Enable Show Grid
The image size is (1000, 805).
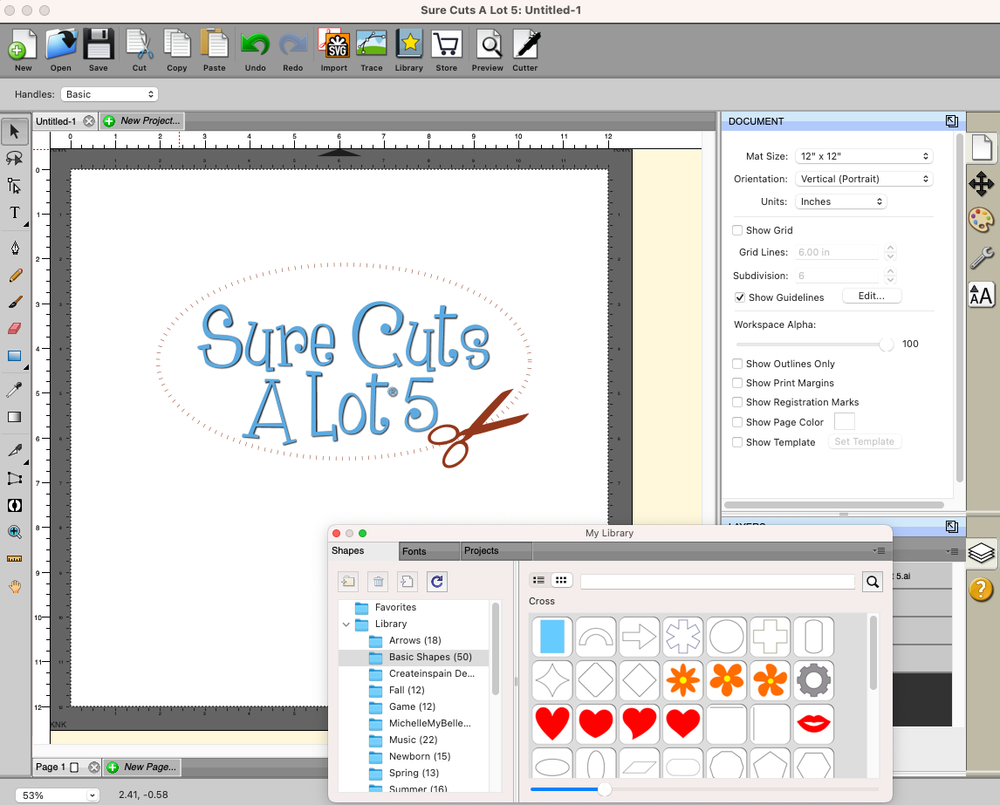coord(737,230)
